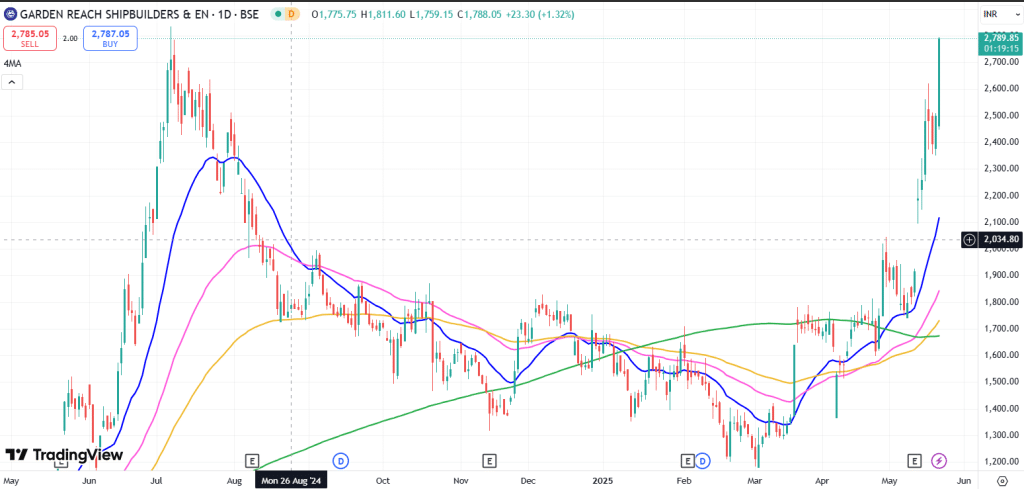Click the 1,700.00 price axis label
The image size is (1024, 489).
1000,328
